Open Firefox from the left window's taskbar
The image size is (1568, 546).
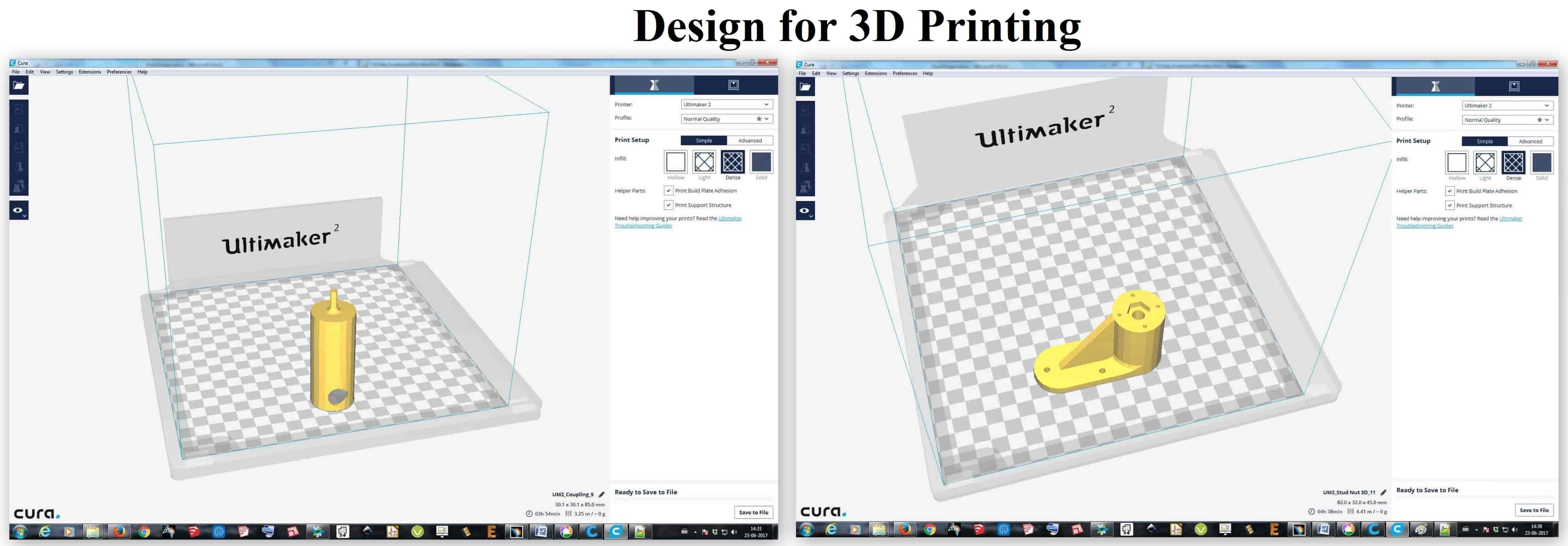[x=119, y=531]
